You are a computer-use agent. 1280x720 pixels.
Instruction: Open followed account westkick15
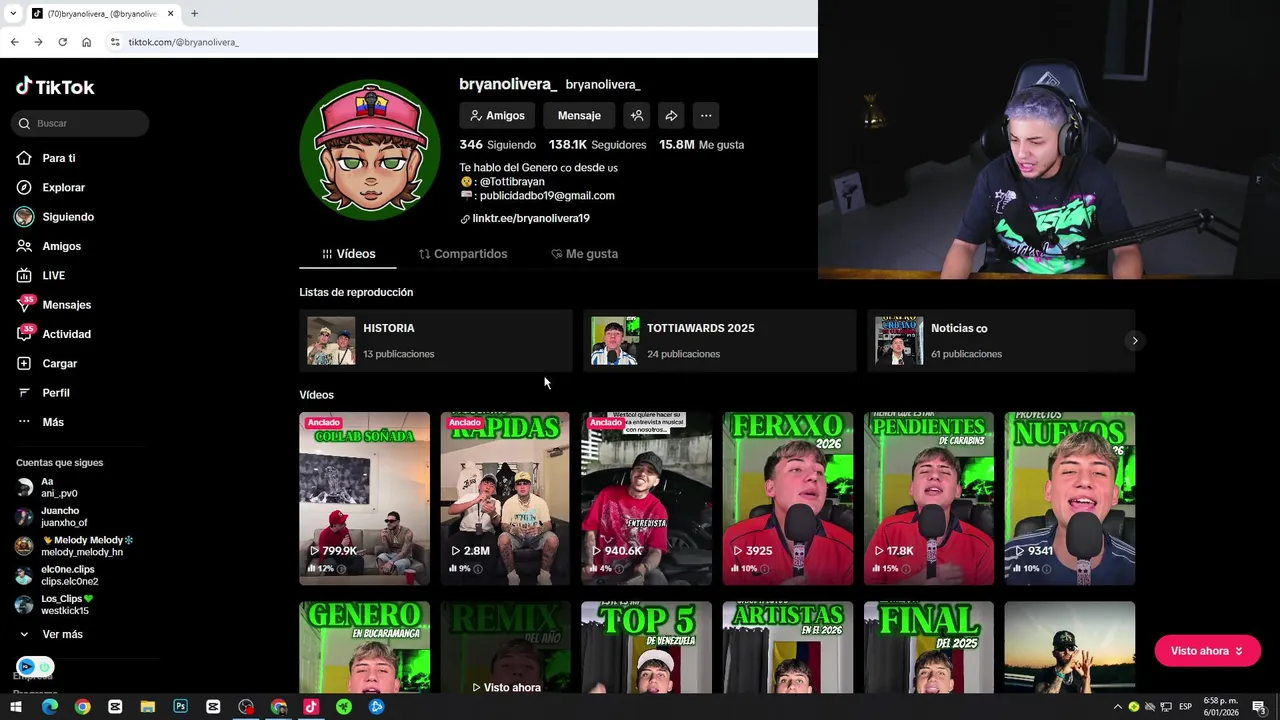coord(65,605)
